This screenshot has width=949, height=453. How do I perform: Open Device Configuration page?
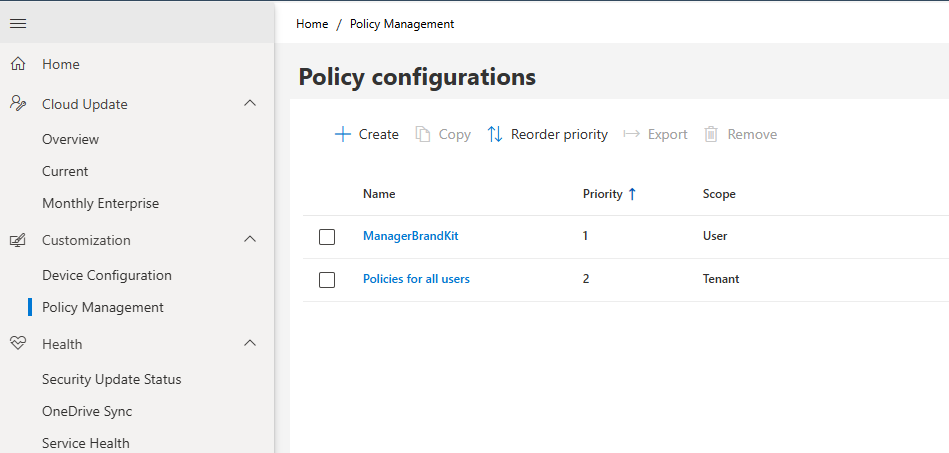[107, 276]
